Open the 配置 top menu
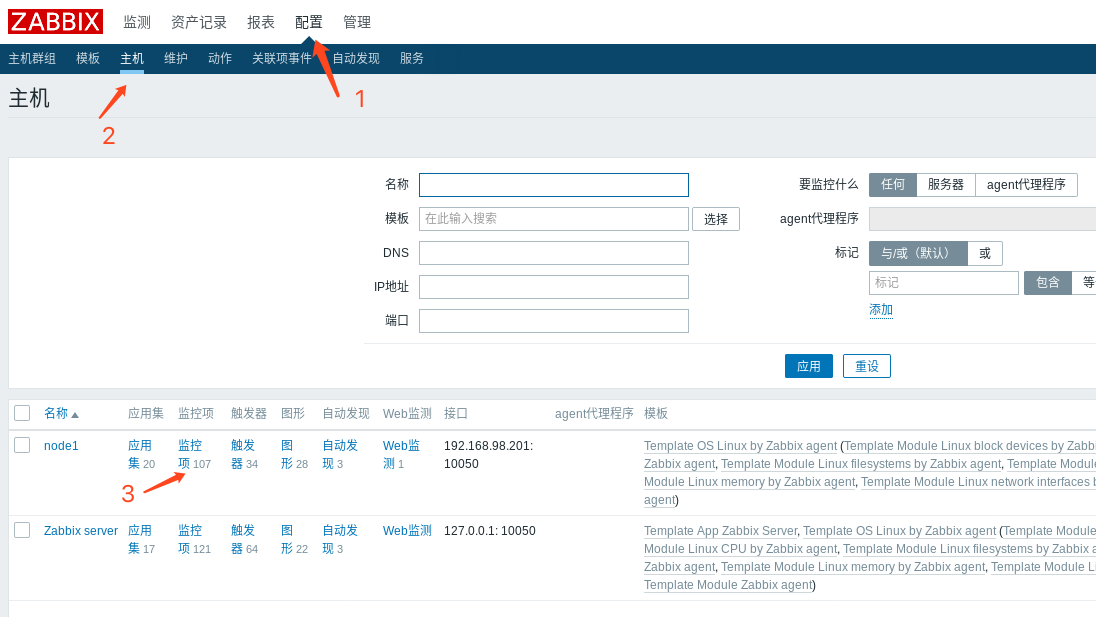This screenshot has height=617, width=1096. pyautogui.click(x=309, y=22)
